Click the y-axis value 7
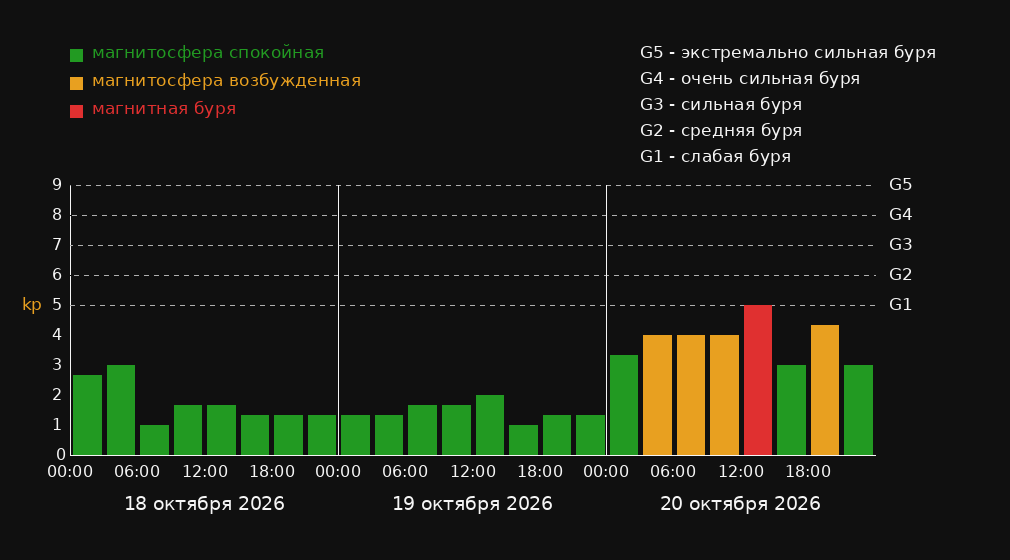 (57, 245)
